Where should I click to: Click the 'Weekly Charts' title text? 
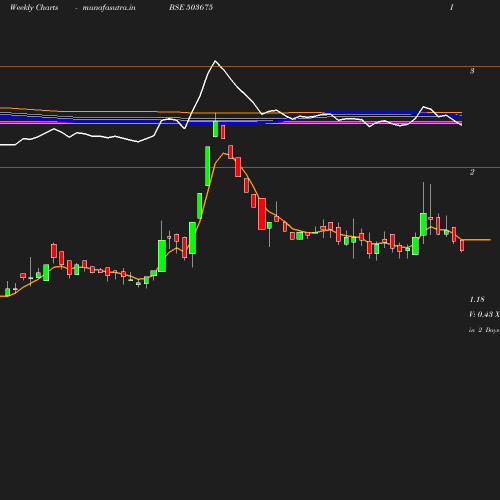pyautogui.click(x=34, y=8)
